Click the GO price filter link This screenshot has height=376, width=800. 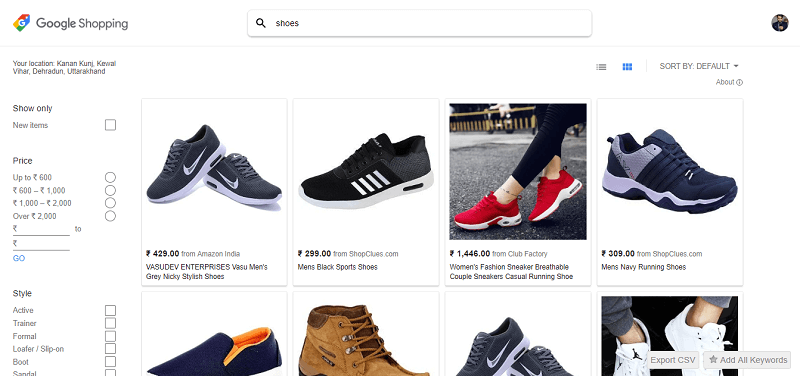click(19, 258)
